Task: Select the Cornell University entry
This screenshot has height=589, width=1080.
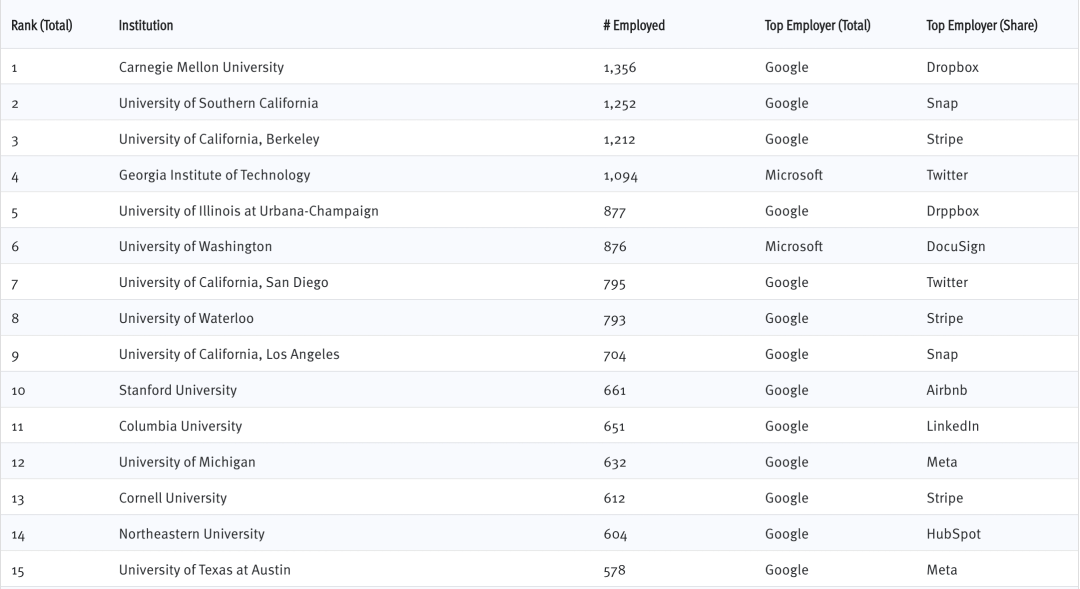Action: click(x=173, y=498)
